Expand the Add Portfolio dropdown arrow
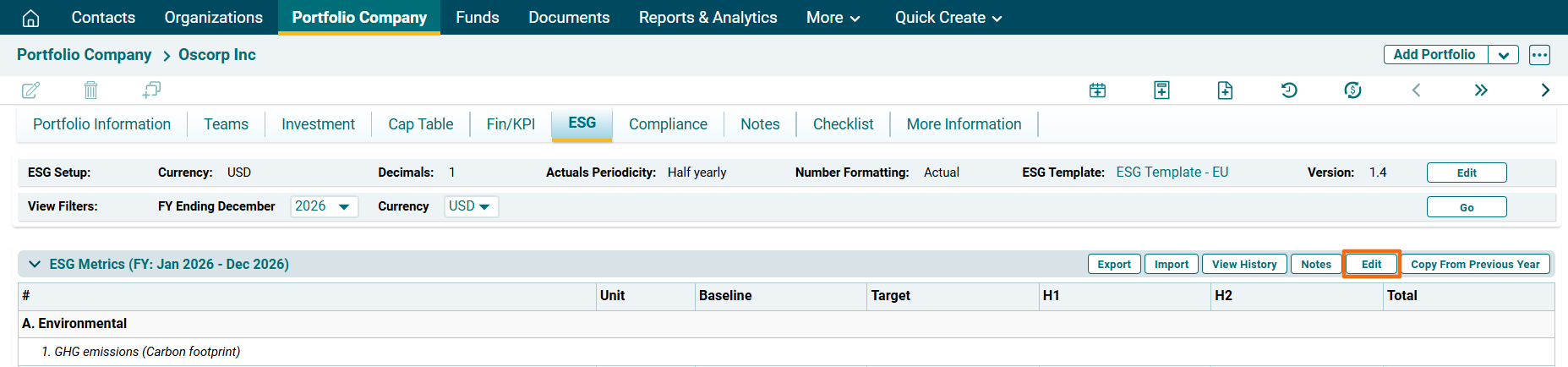Screen dimensions: 1568x367 1503,55
